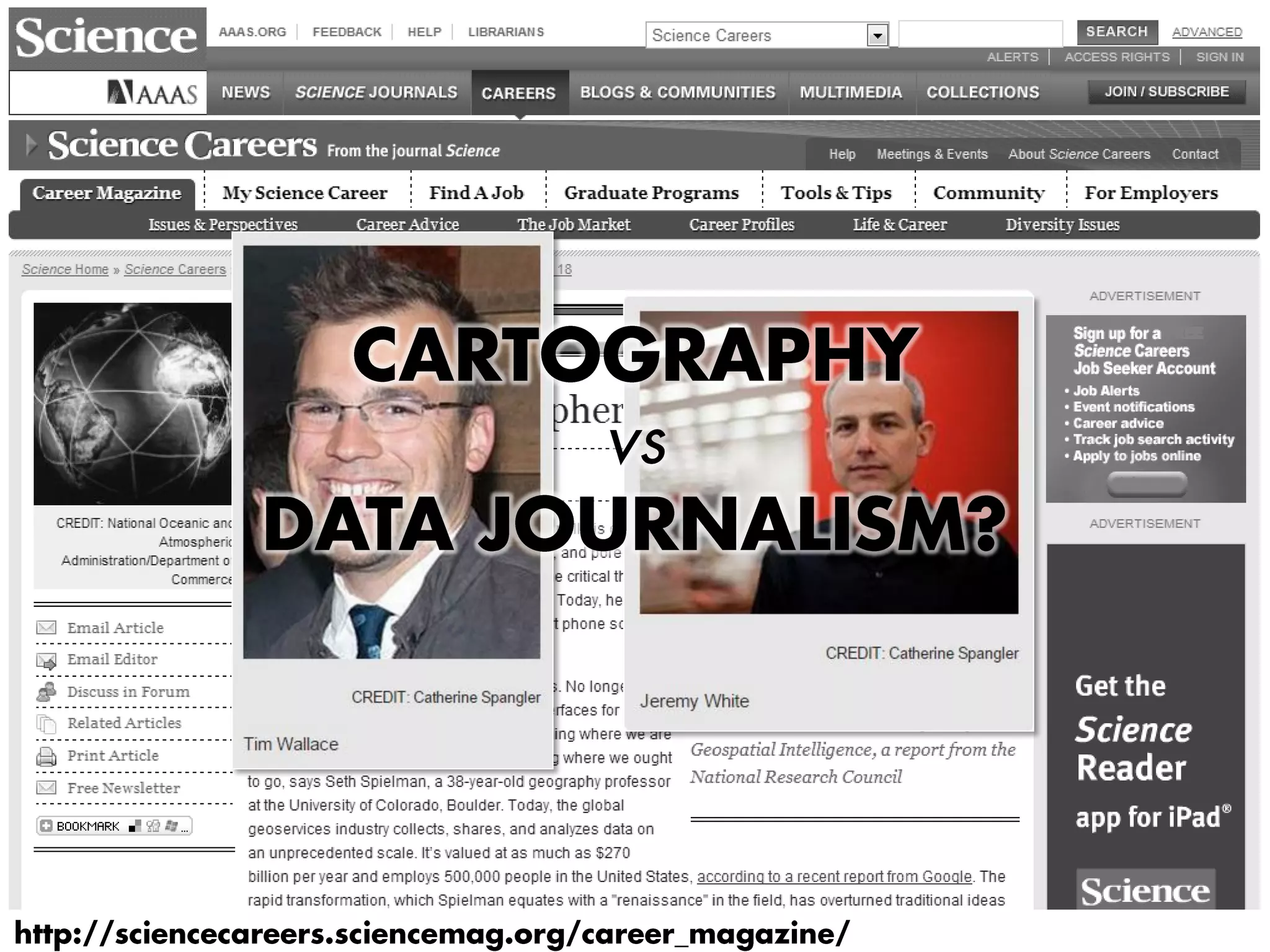Click the Discuss in Forum link text

point(128,692)
